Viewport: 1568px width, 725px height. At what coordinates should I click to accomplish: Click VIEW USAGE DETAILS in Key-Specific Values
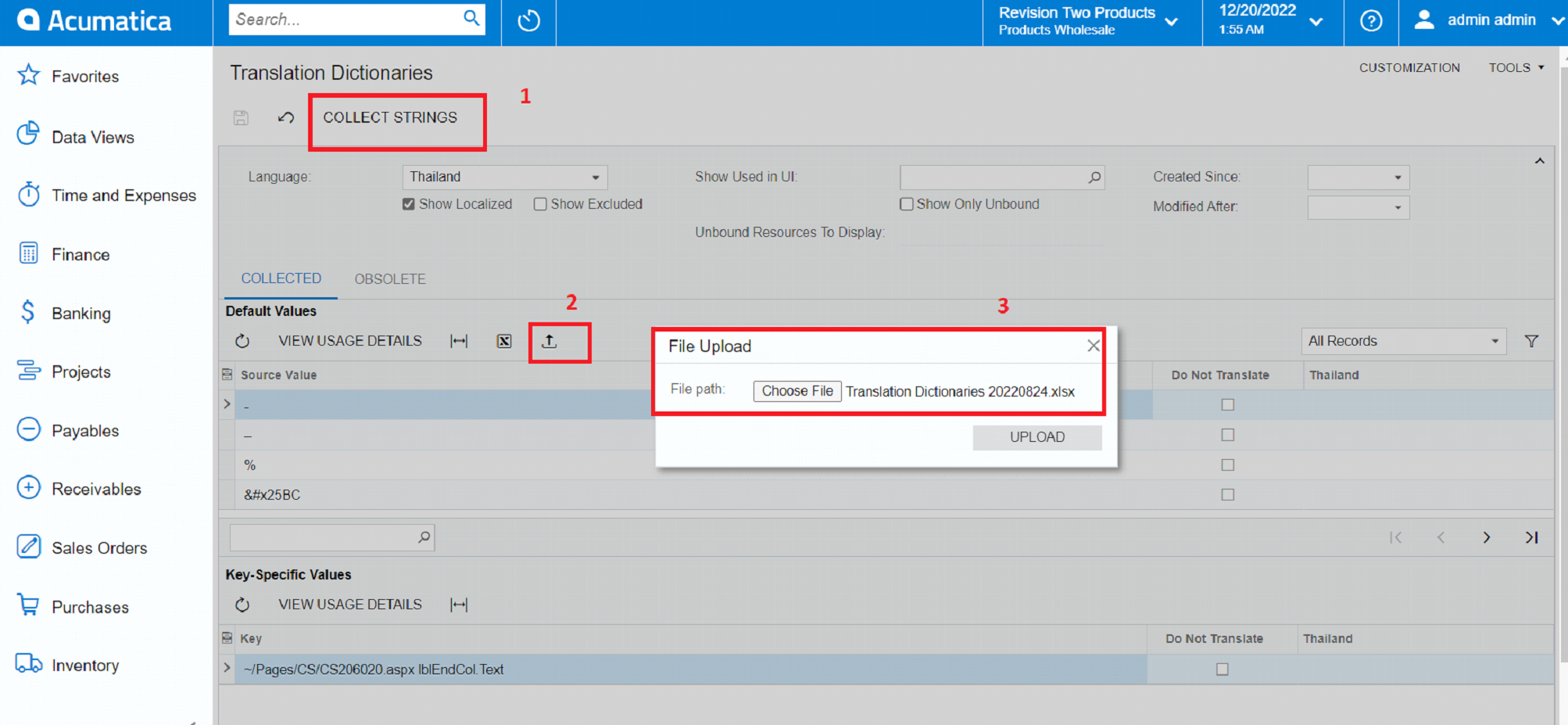click(350, 605)
